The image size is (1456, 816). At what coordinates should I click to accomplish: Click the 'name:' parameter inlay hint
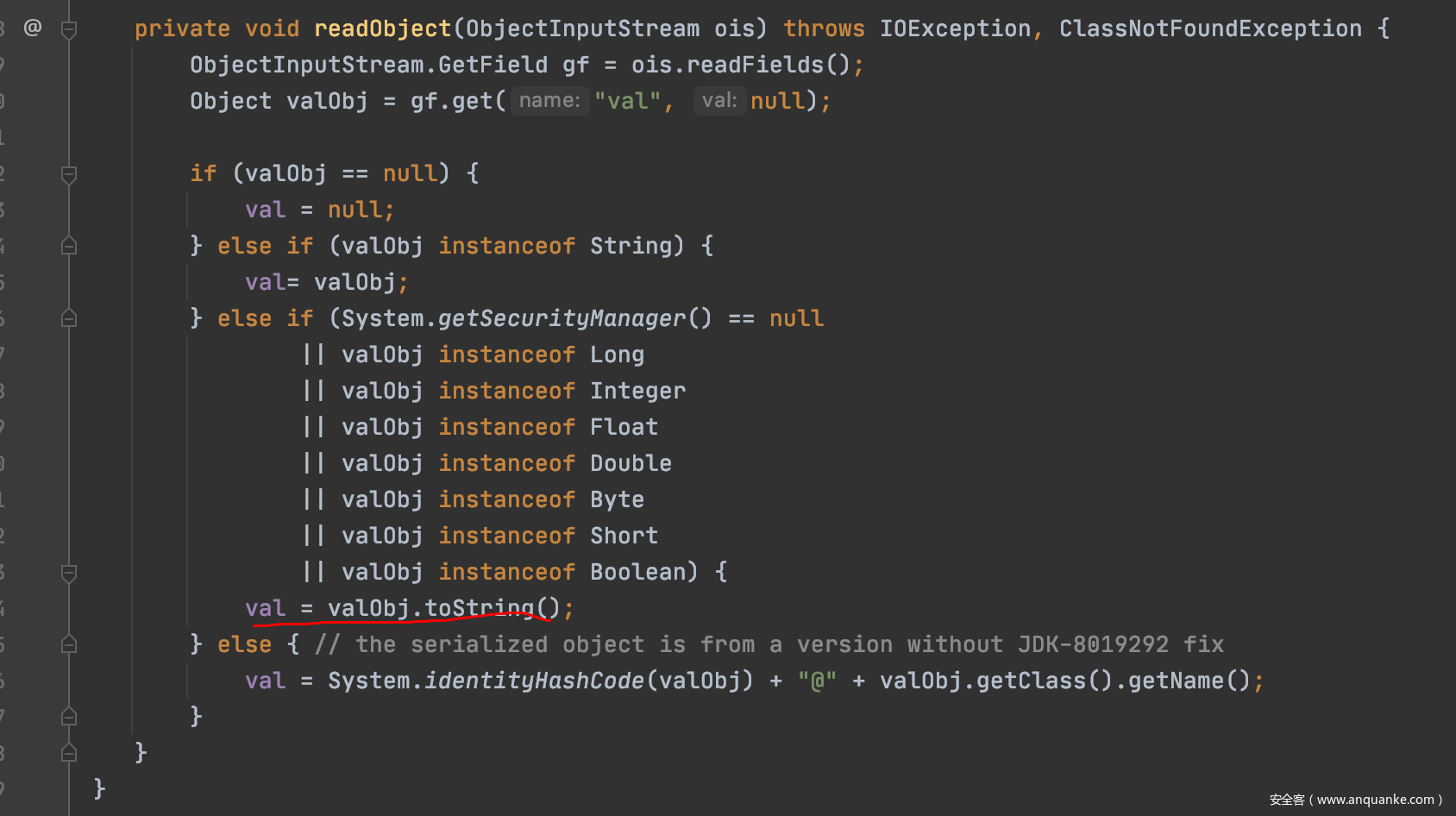[x=549, y=101]
